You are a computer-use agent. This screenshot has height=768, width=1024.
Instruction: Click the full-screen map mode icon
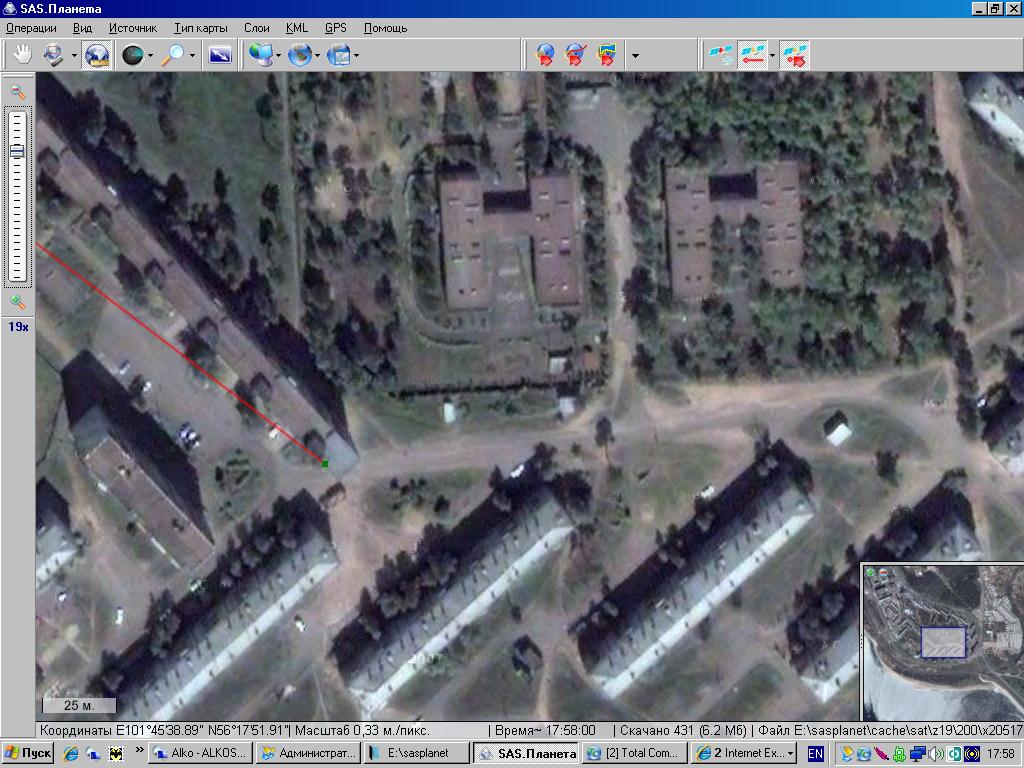(x=220, y=55)
